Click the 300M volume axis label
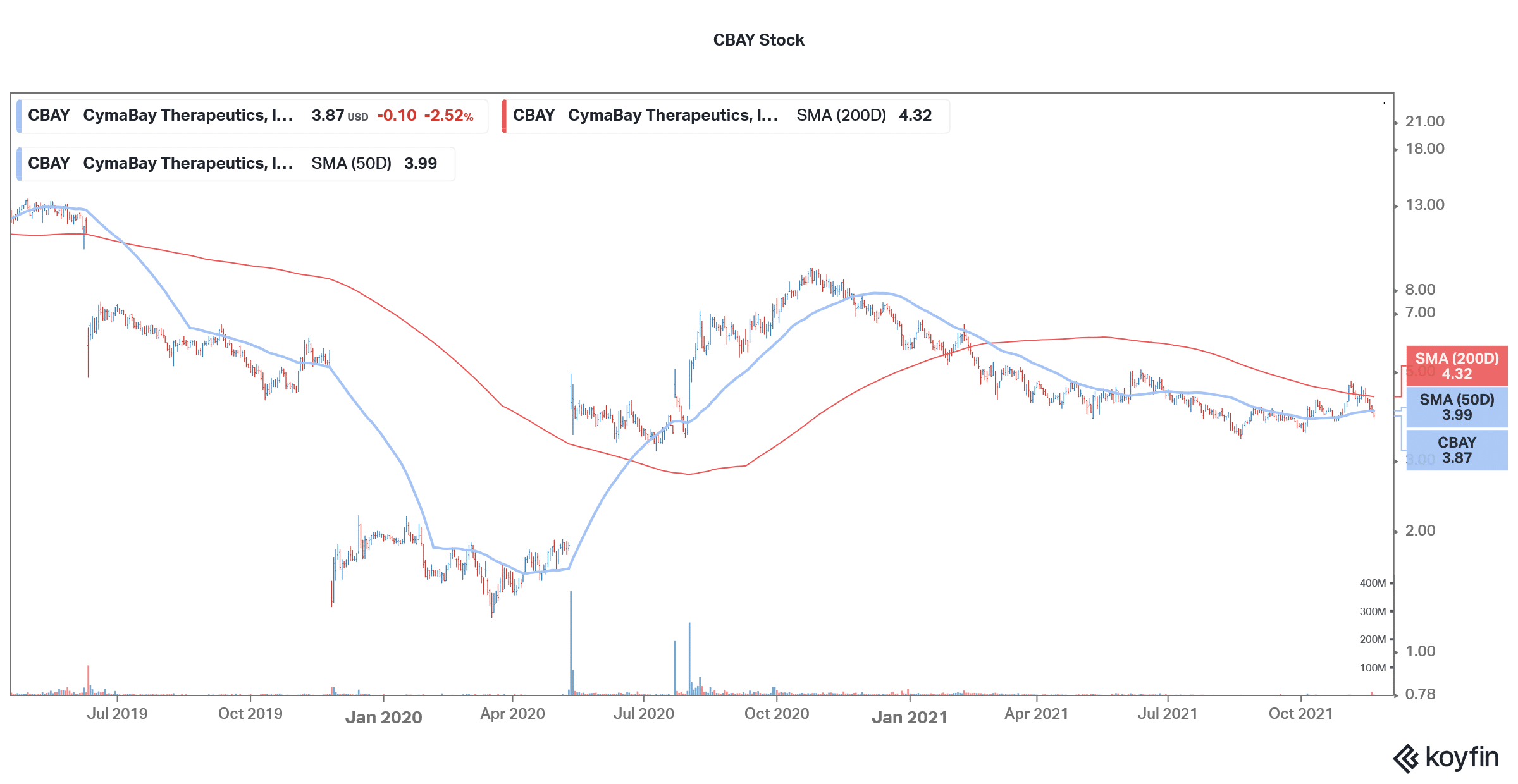This screenshot has width=1518, height=784. (1373, 611)
